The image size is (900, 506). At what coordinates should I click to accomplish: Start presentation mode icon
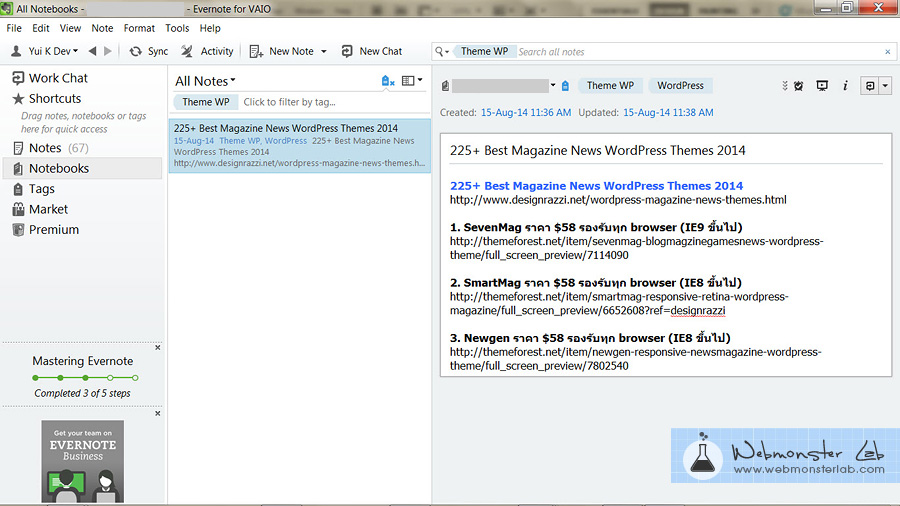click(x=822, y=86)
